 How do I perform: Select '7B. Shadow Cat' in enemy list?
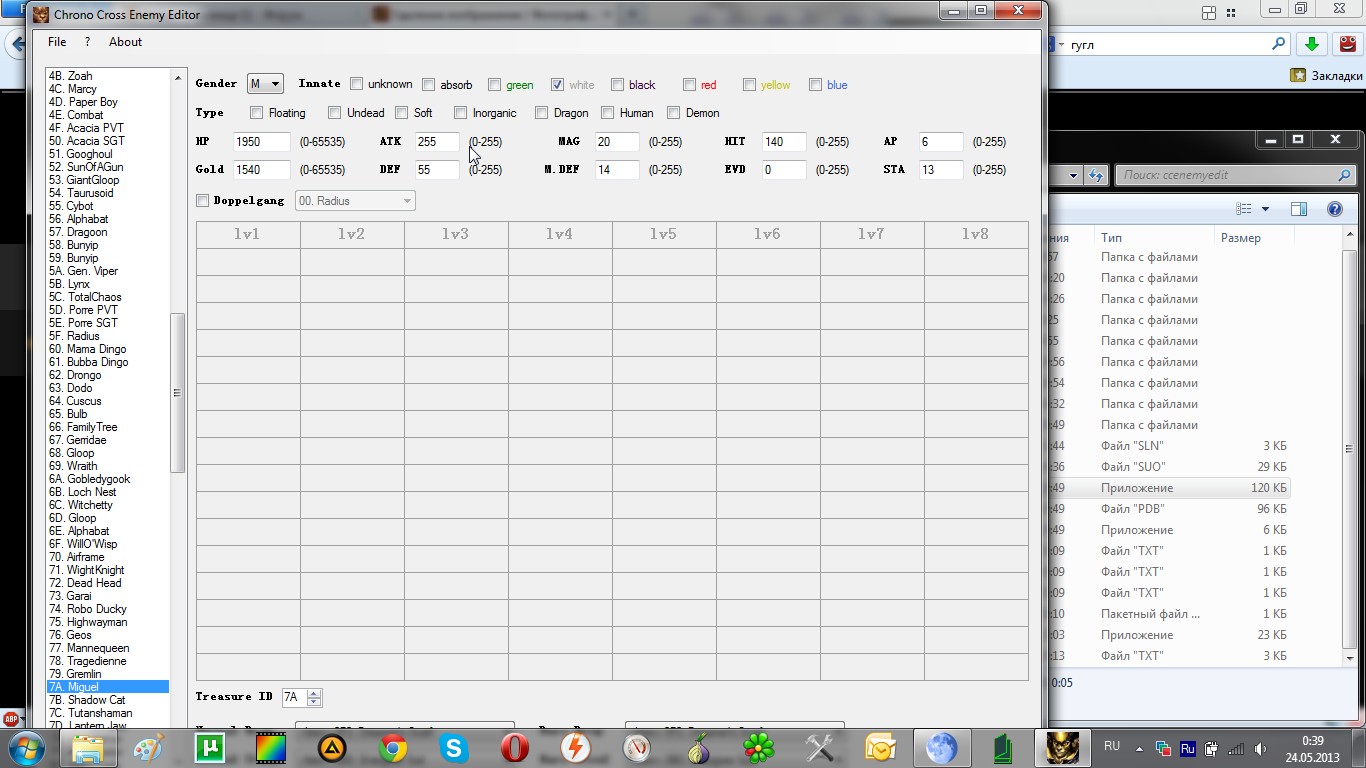pyautogui.click(x=96, y=700)
